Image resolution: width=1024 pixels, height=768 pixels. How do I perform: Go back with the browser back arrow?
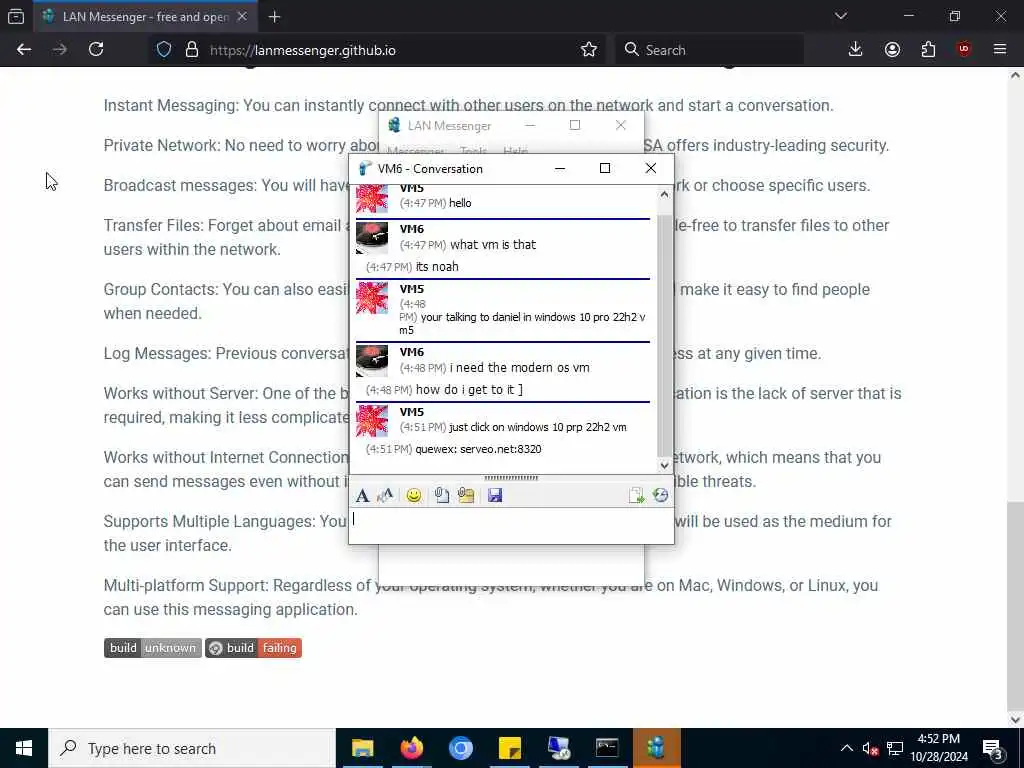coord(24,50)
